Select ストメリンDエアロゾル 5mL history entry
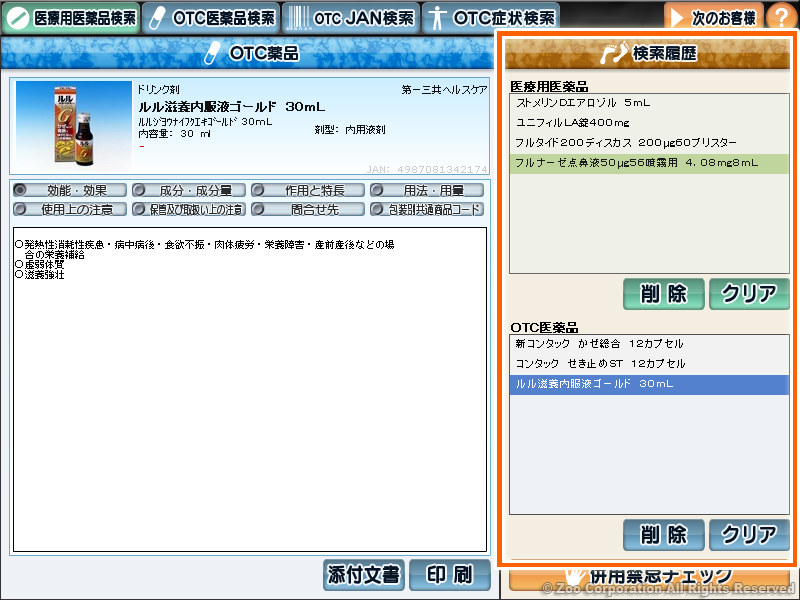 coord(649,103)
